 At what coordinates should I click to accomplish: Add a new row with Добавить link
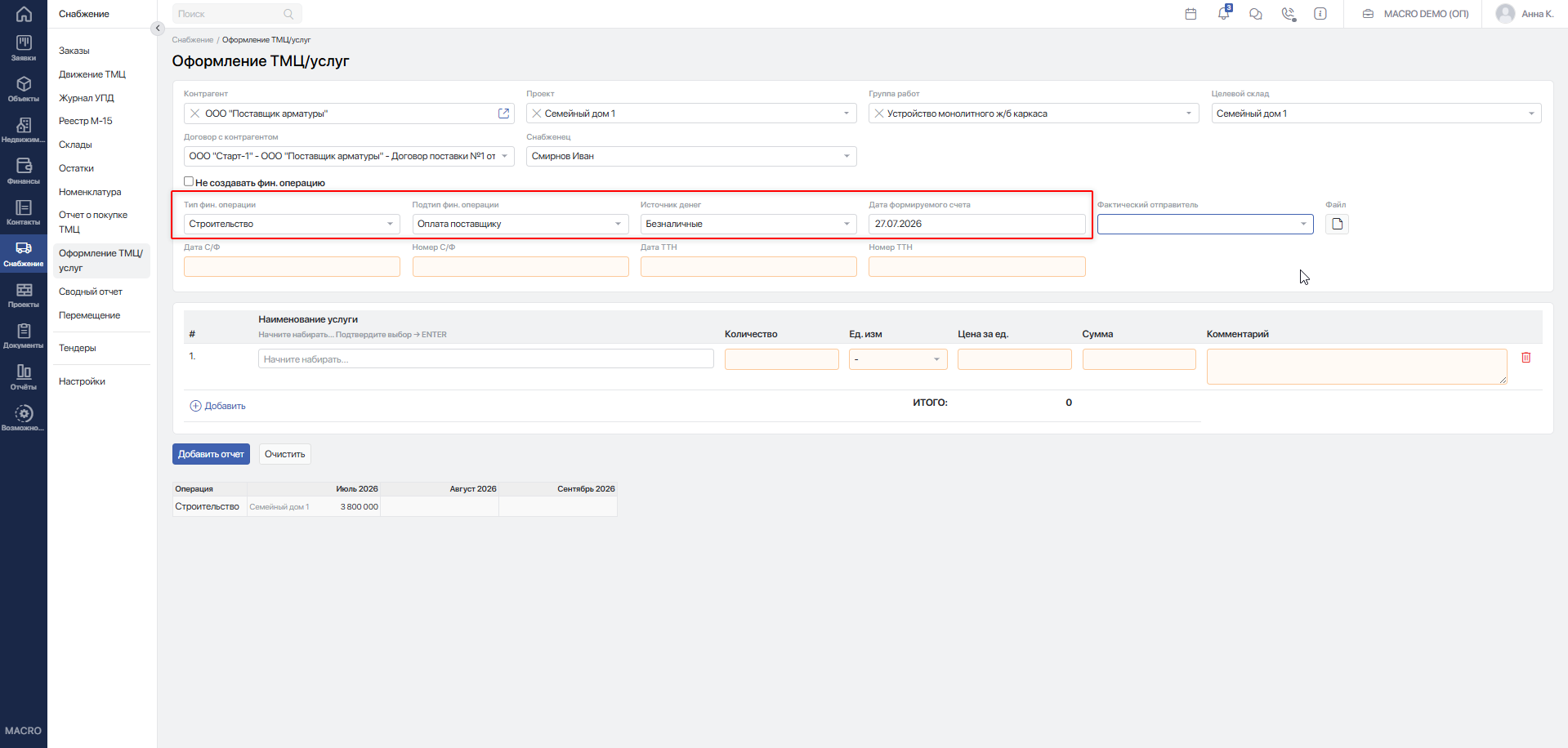217,406
